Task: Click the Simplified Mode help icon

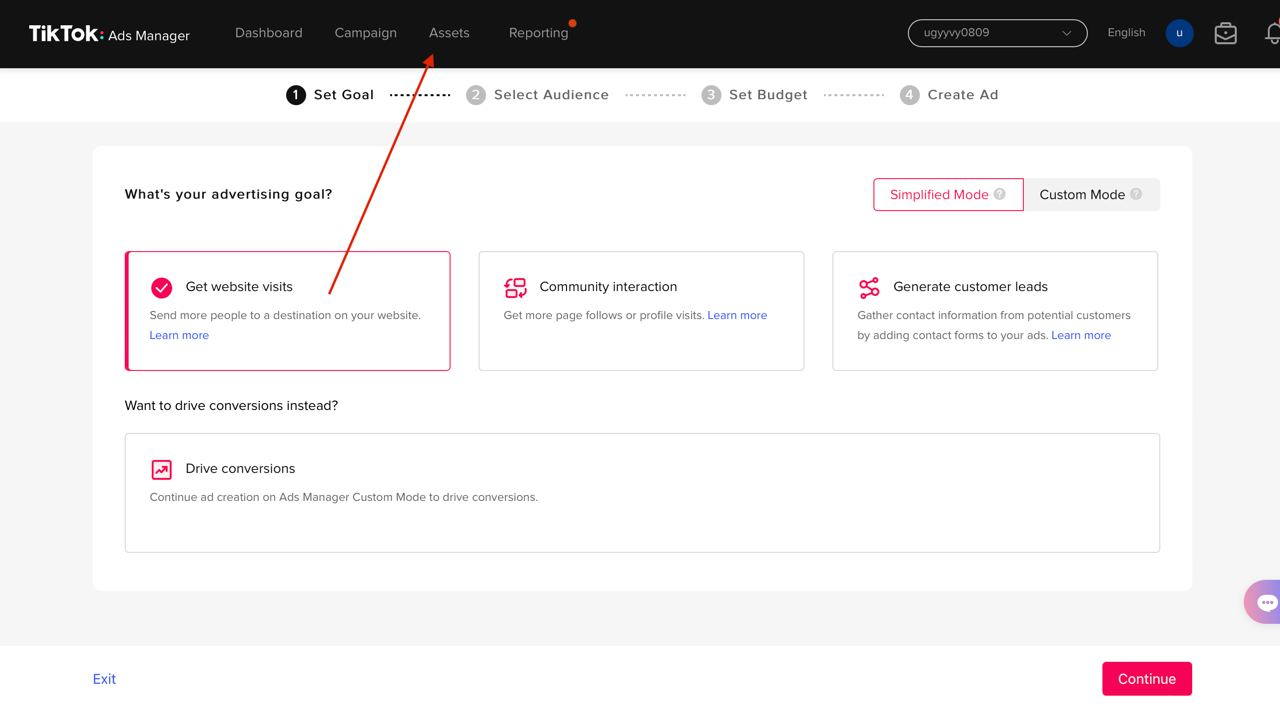Action: [x=999, y=194]
